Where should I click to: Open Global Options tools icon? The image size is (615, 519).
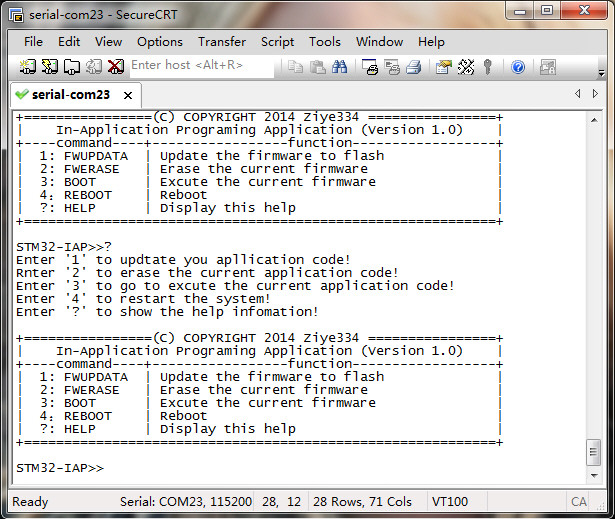466,67
